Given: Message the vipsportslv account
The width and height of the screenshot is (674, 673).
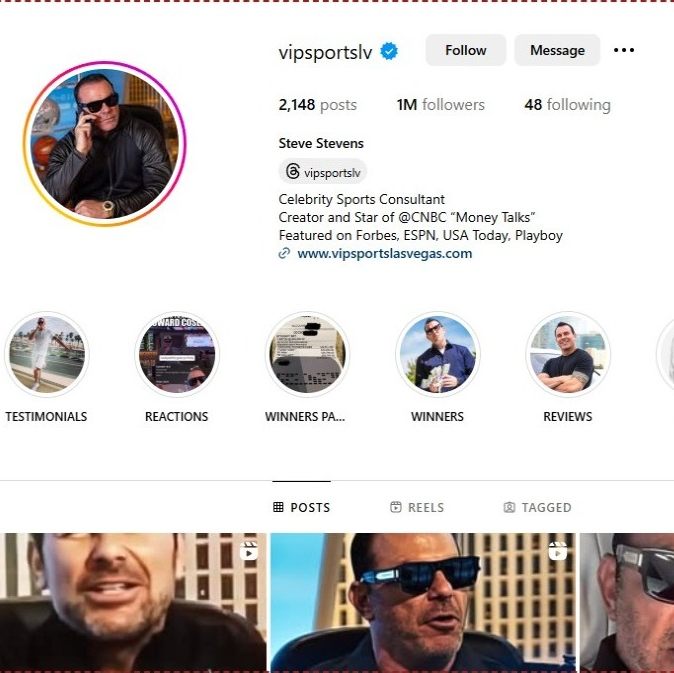Looking at the screenshot, I should pyautogui.click(x=557, y=50).
